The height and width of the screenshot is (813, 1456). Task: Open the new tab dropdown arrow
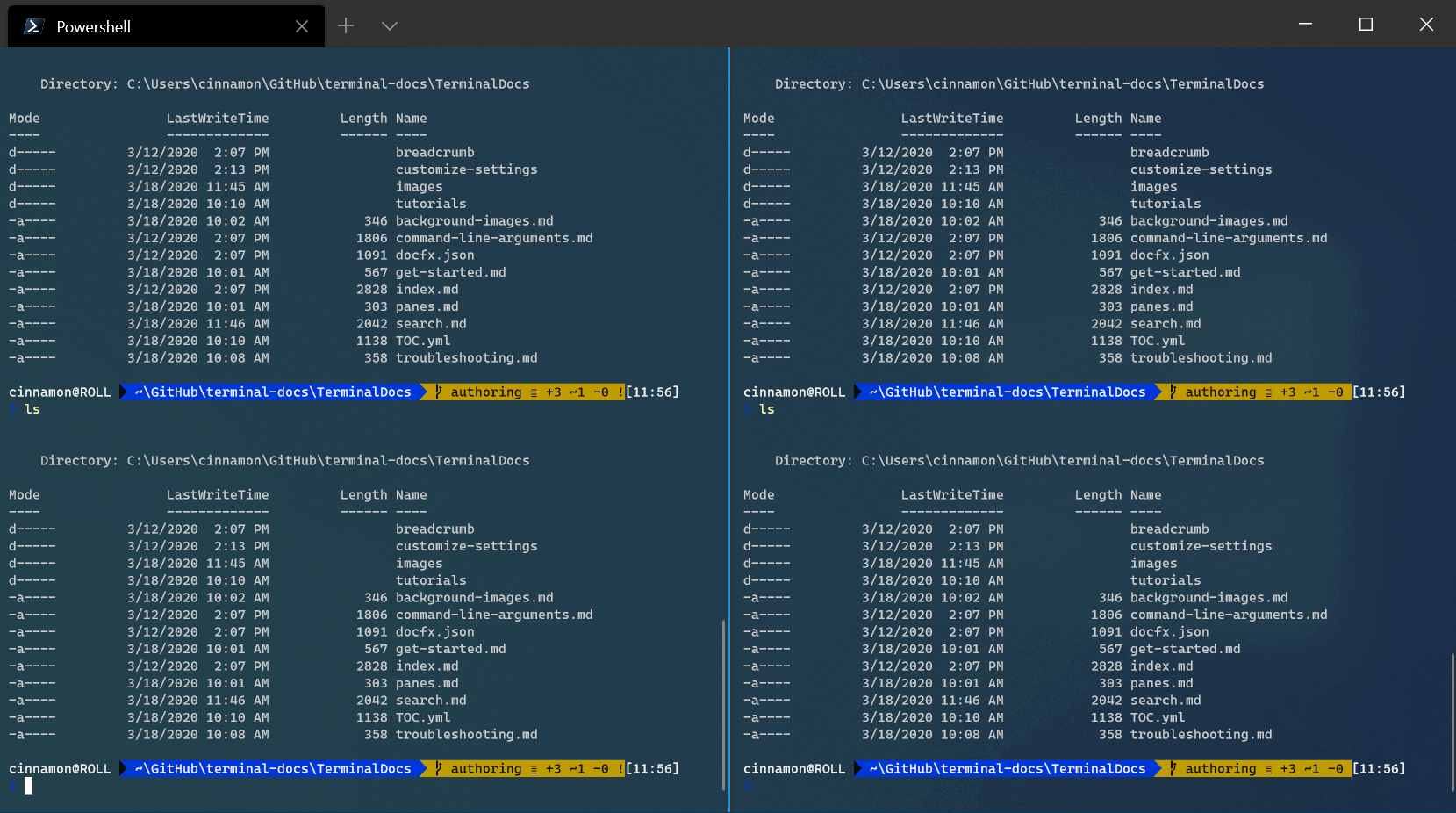coord(389,26)
